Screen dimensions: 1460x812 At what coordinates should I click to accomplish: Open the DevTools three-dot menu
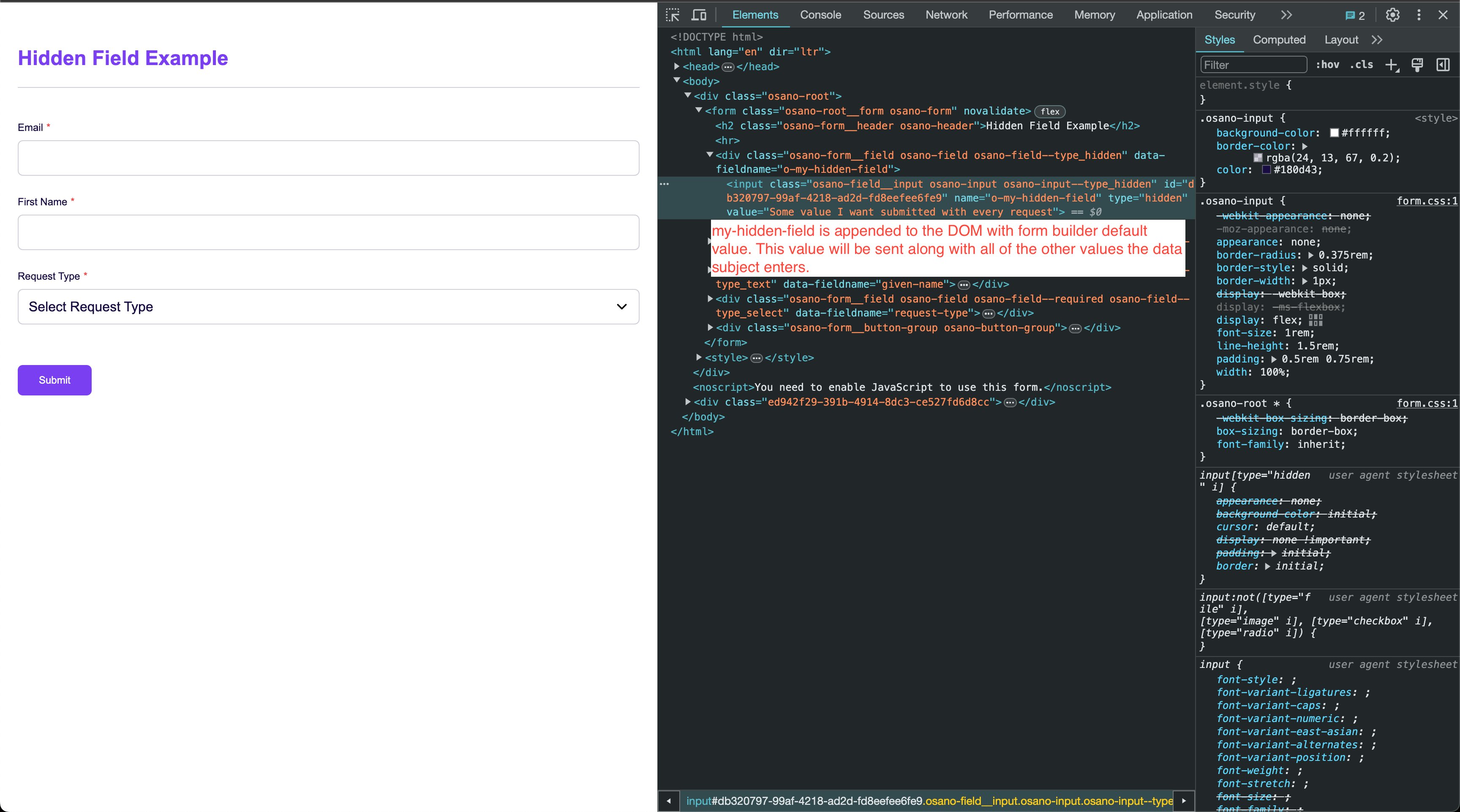tap(1419, 15)
